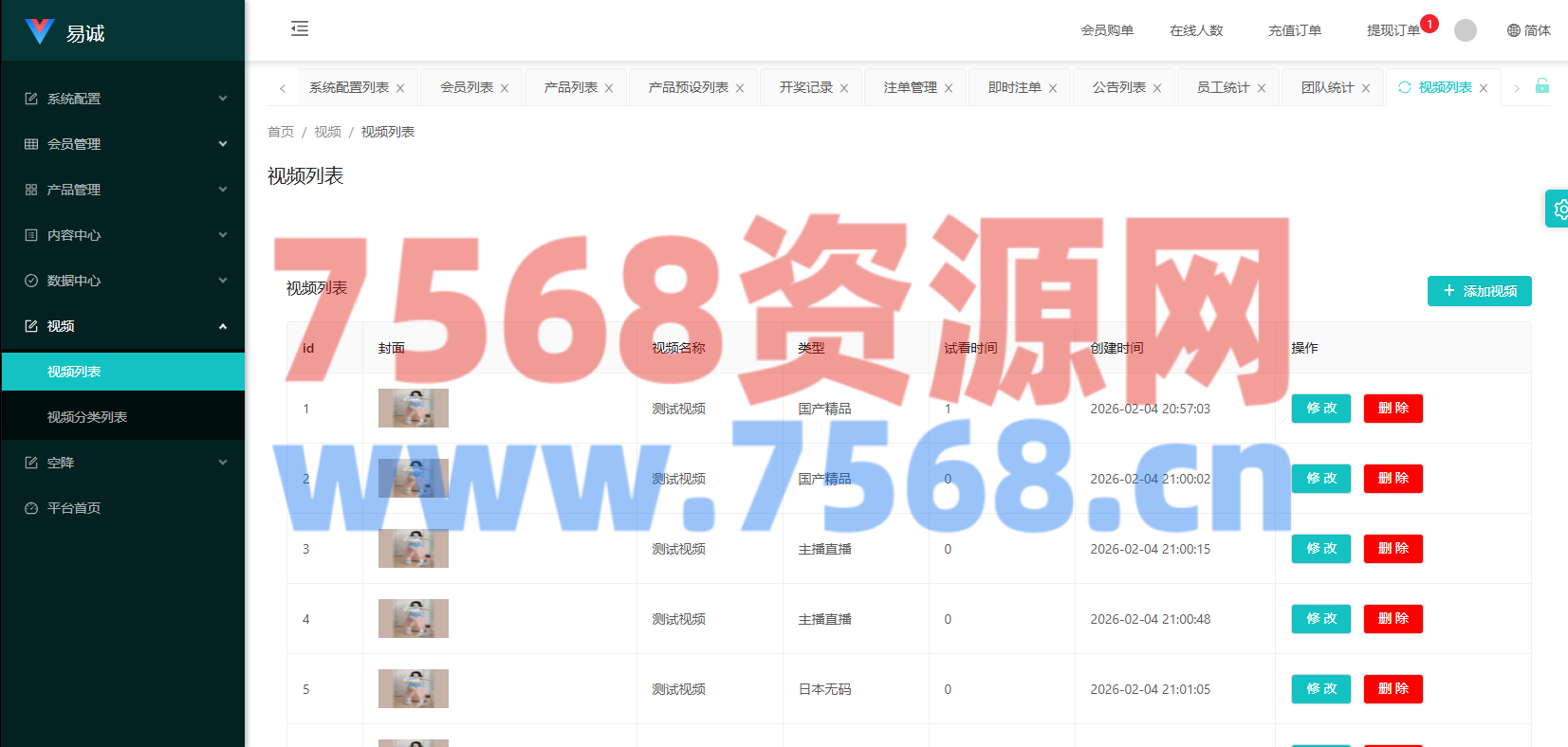1568x747 pixels.
Task: Click 删除 for video id 3
Action: (x=1393, y=549)
